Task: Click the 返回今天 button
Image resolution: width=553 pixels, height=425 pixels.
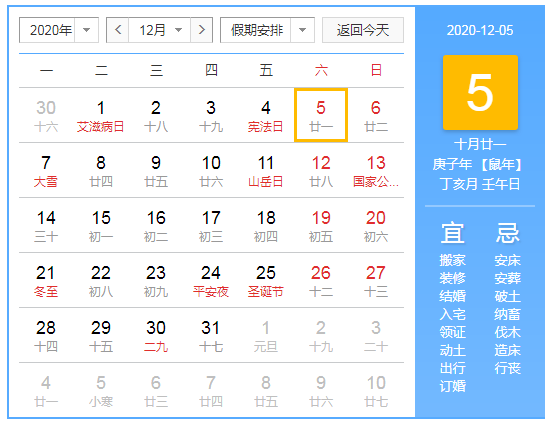Action: (x=363, y=30)
